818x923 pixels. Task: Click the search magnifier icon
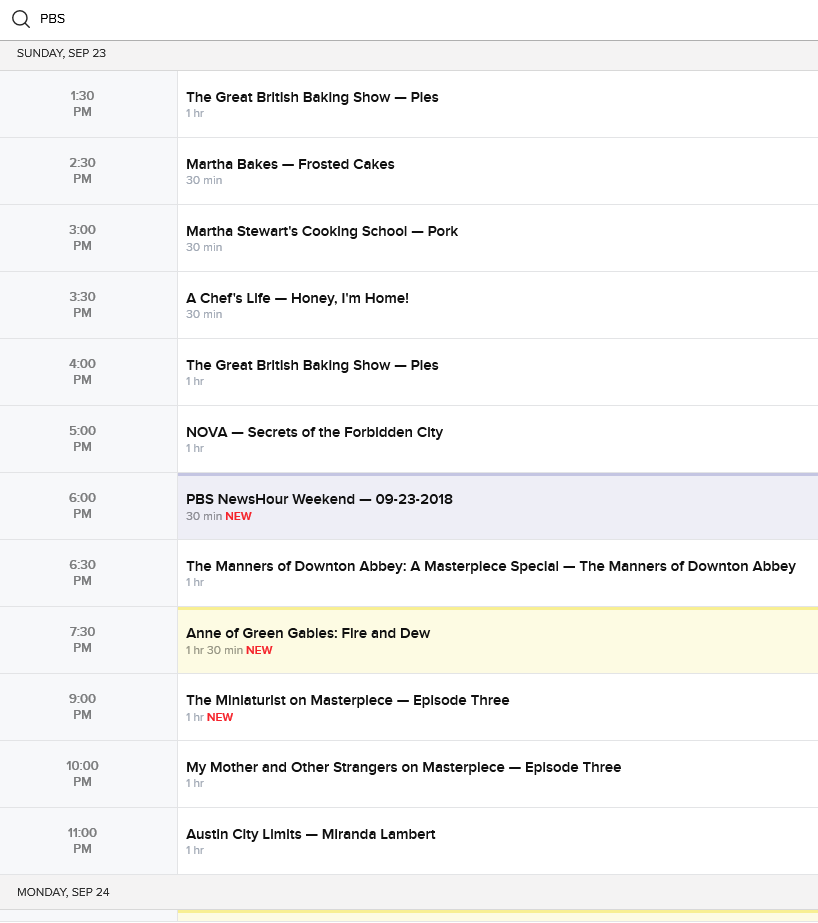21,19
